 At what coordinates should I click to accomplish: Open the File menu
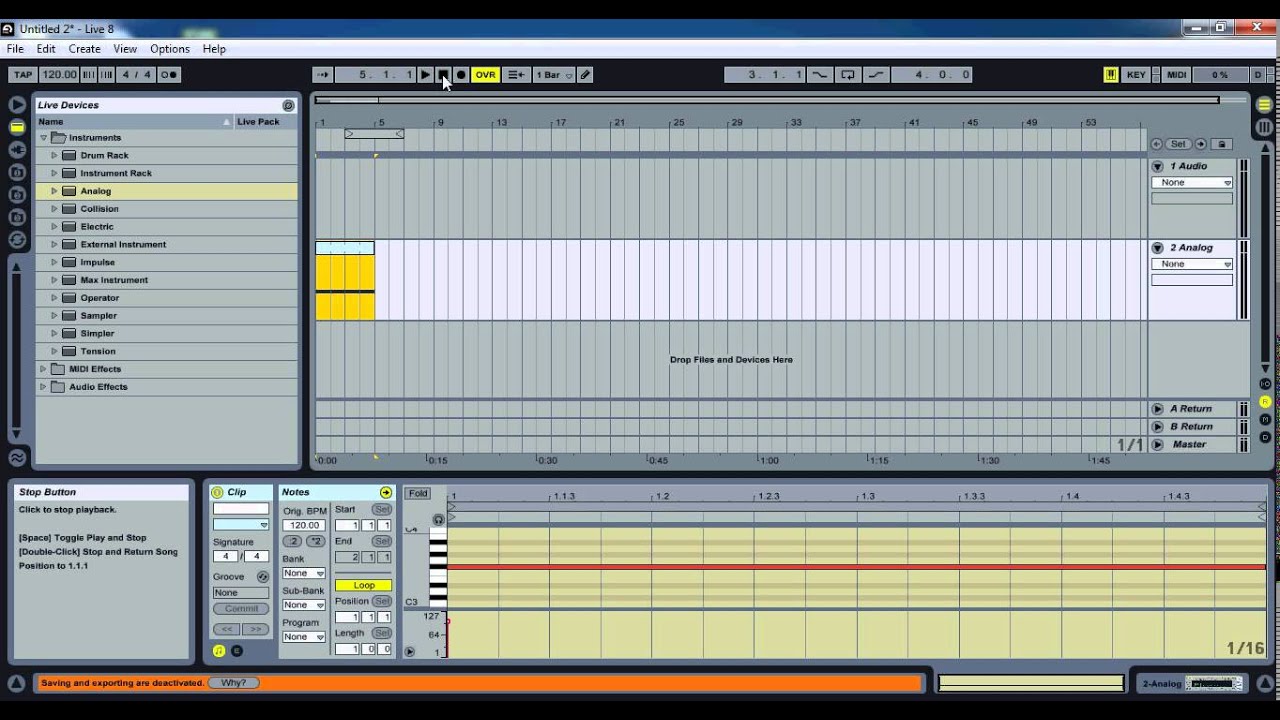(15, 48)
